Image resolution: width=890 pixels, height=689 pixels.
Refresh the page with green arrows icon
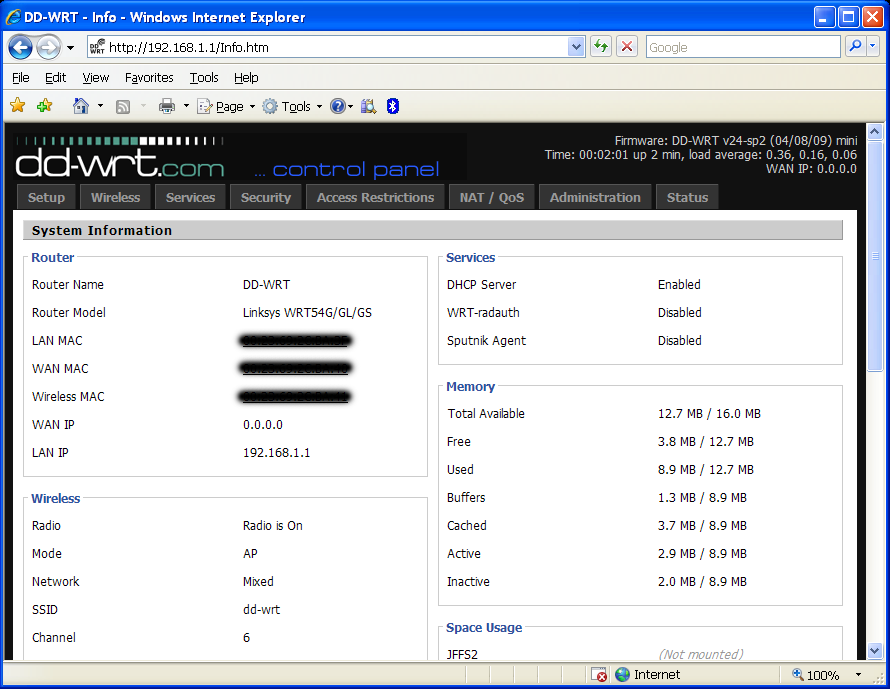click(601, 47)
